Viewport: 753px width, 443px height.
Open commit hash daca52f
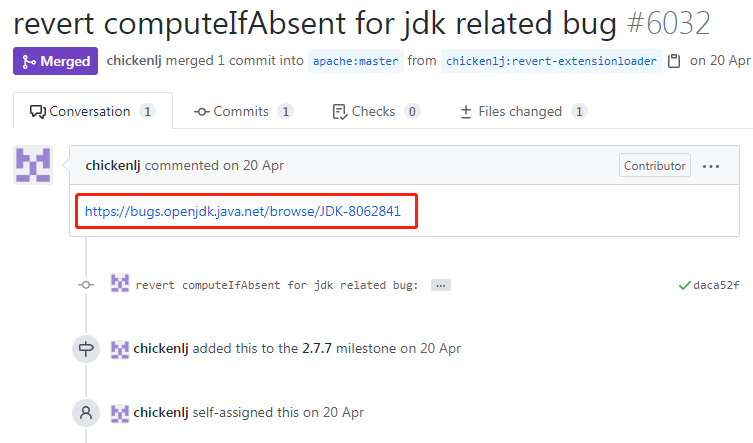tap(716, 285)
